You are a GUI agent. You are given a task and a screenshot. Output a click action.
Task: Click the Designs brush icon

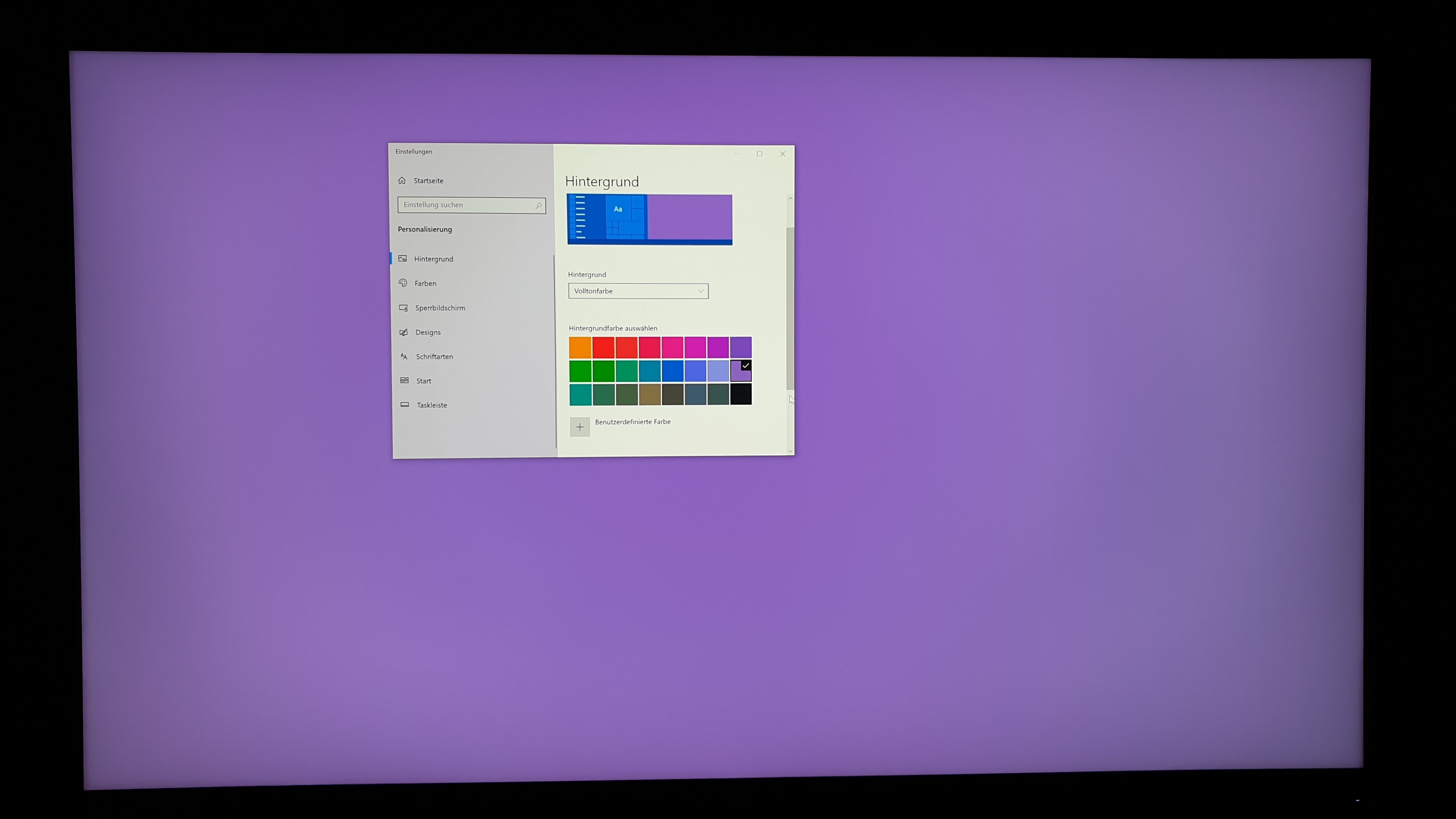pos(403,333)
